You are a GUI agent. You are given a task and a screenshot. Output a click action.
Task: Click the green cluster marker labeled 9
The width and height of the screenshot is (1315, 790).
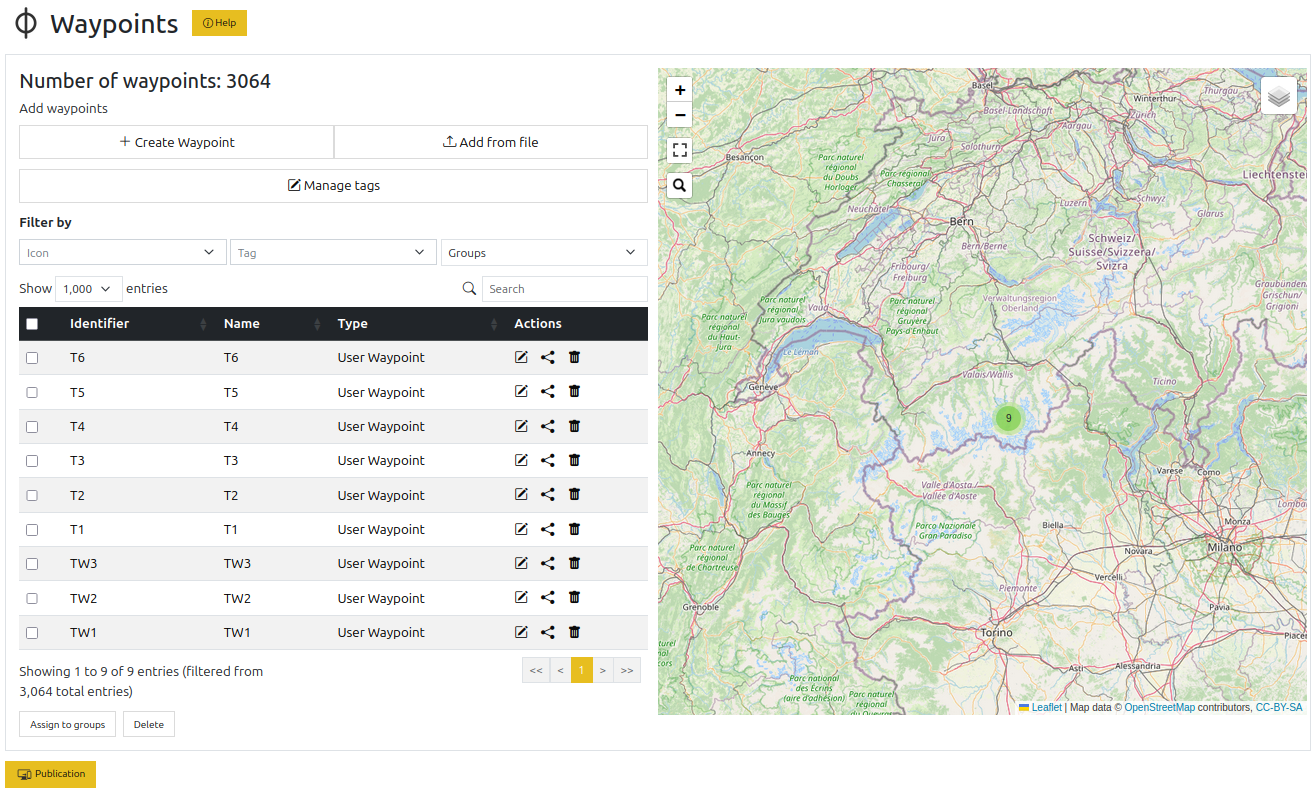(x=1008, y=418)
